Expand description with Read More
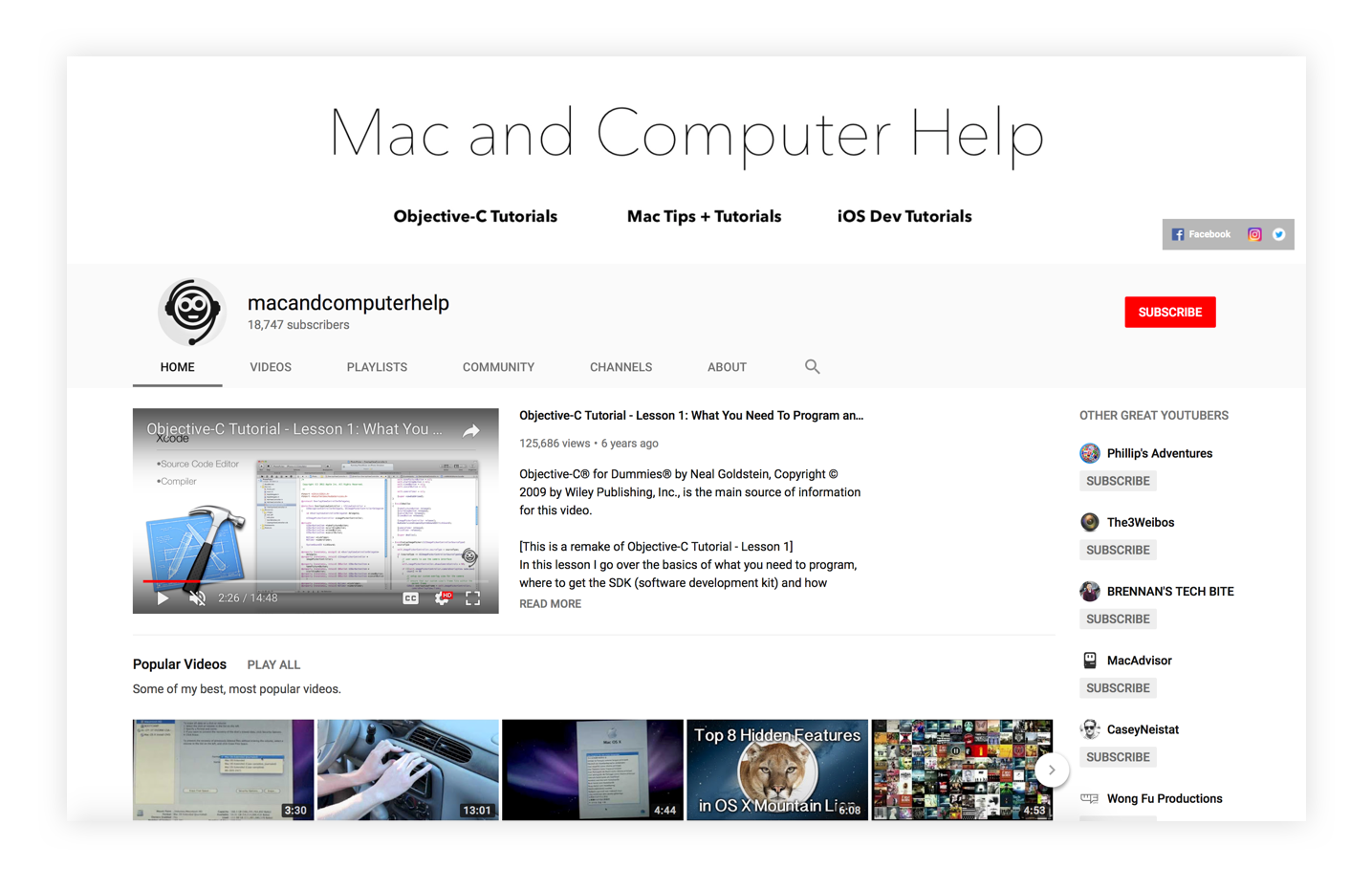The width and height of the screenshot is (1372, 890). (x=550, y=604)
